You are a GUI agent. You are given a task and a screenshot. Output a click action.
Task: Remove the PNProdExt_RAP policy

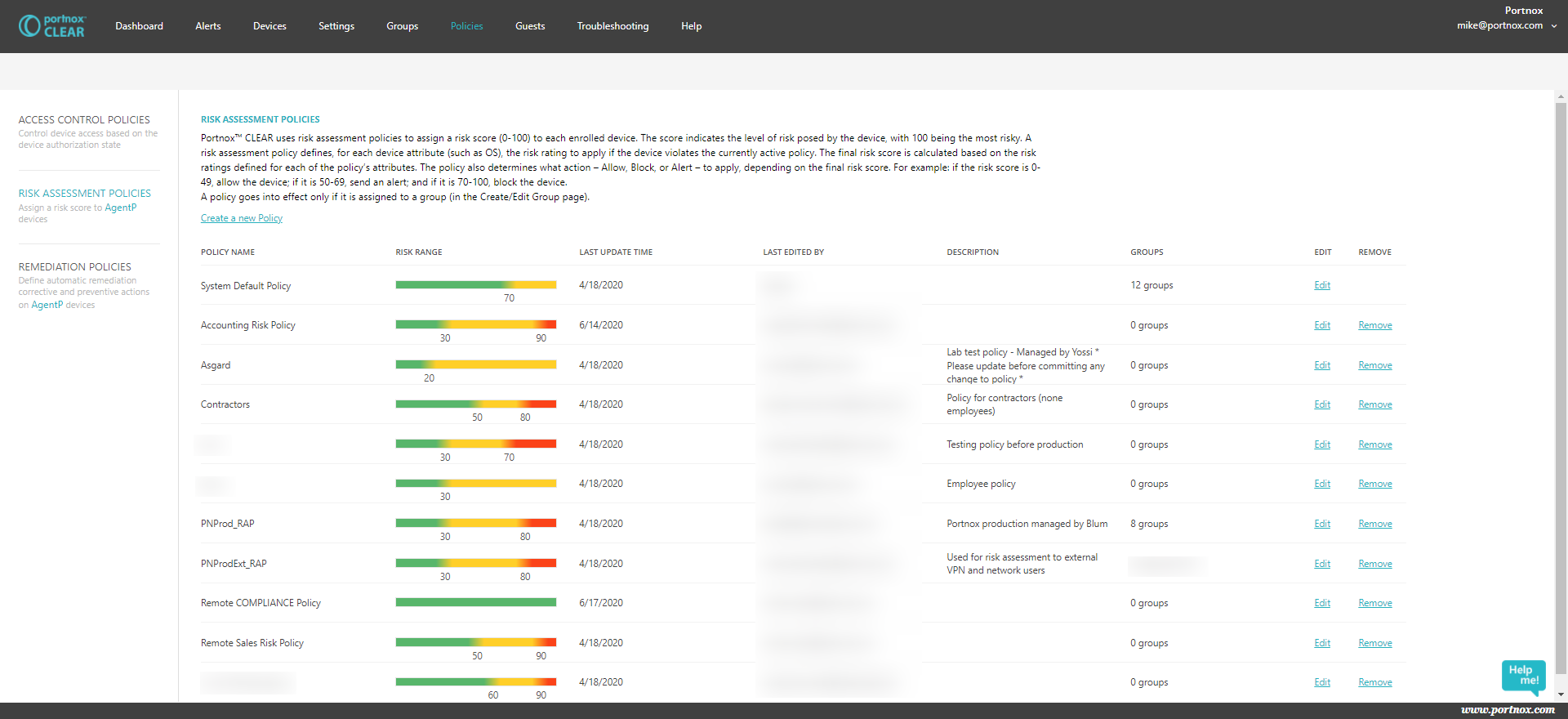coord(1375,564)
